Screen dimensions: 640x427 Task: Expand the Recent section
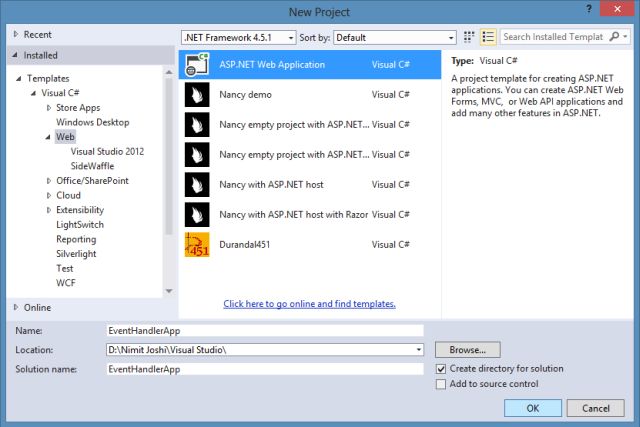click(x=16, y=34)
